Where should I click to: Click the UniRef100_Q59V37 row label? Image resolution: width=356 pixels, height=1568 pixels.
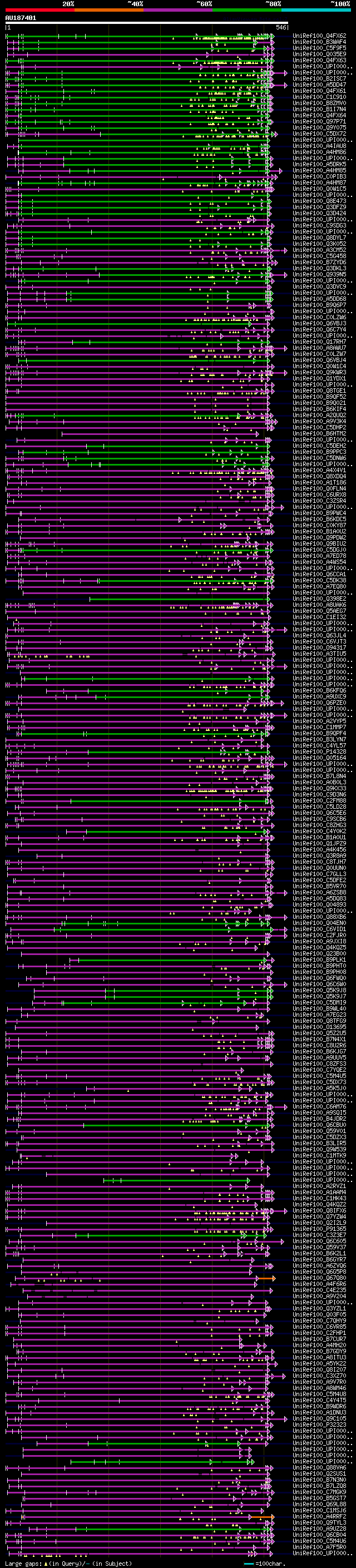click(319, 1247)
